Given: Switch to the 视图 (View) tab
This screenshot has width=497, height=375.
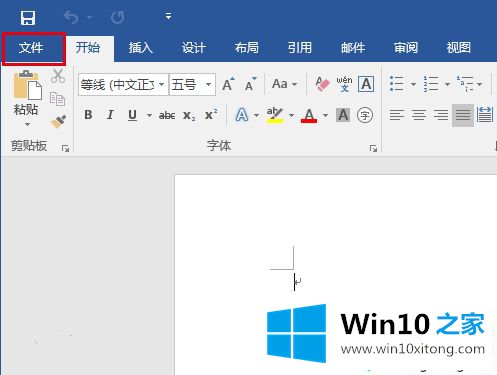Looking at the screenshot, I should pos(459,48).
